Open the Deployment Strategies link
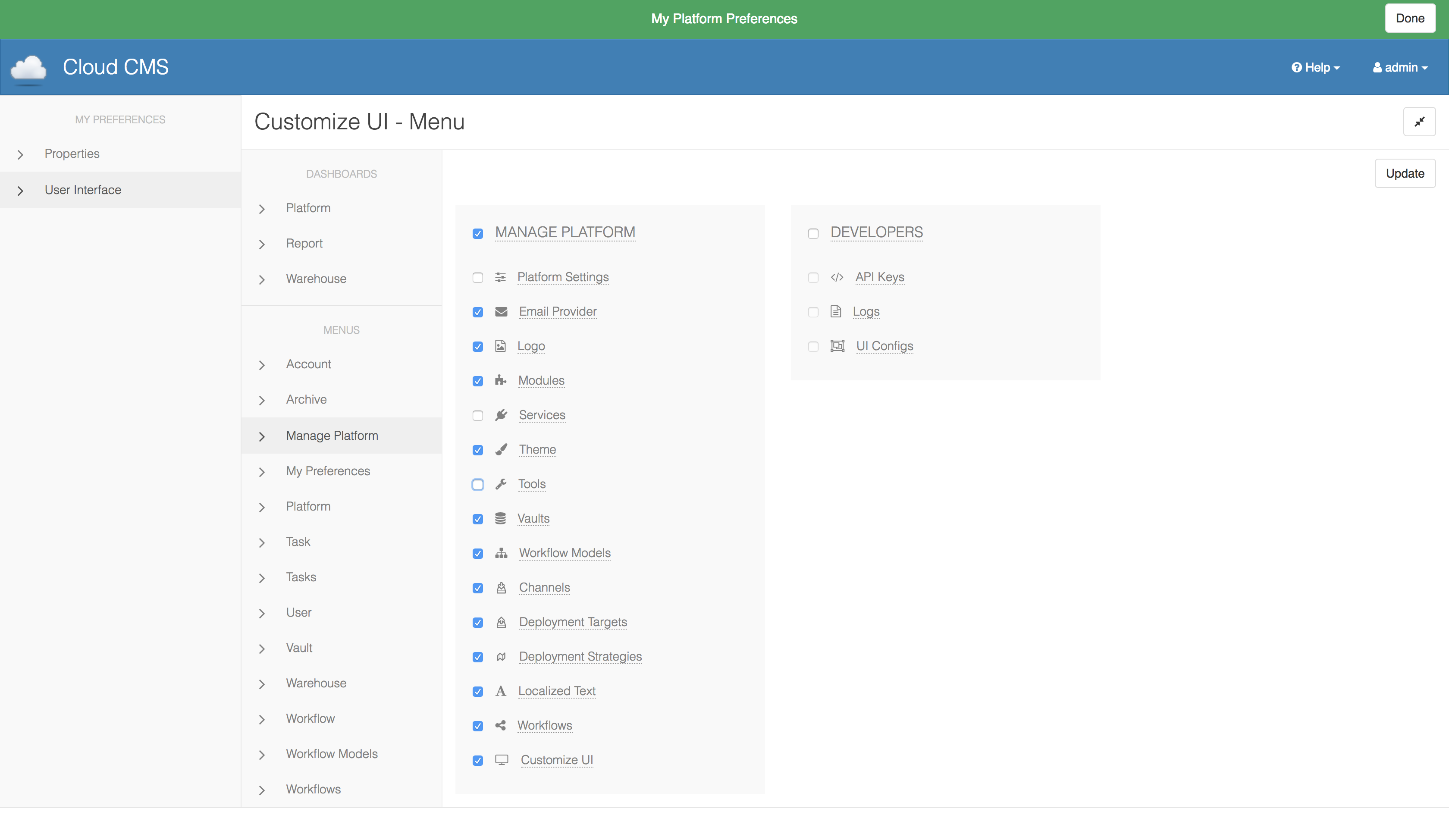The image size is (1449, 840). pos(580,657)
